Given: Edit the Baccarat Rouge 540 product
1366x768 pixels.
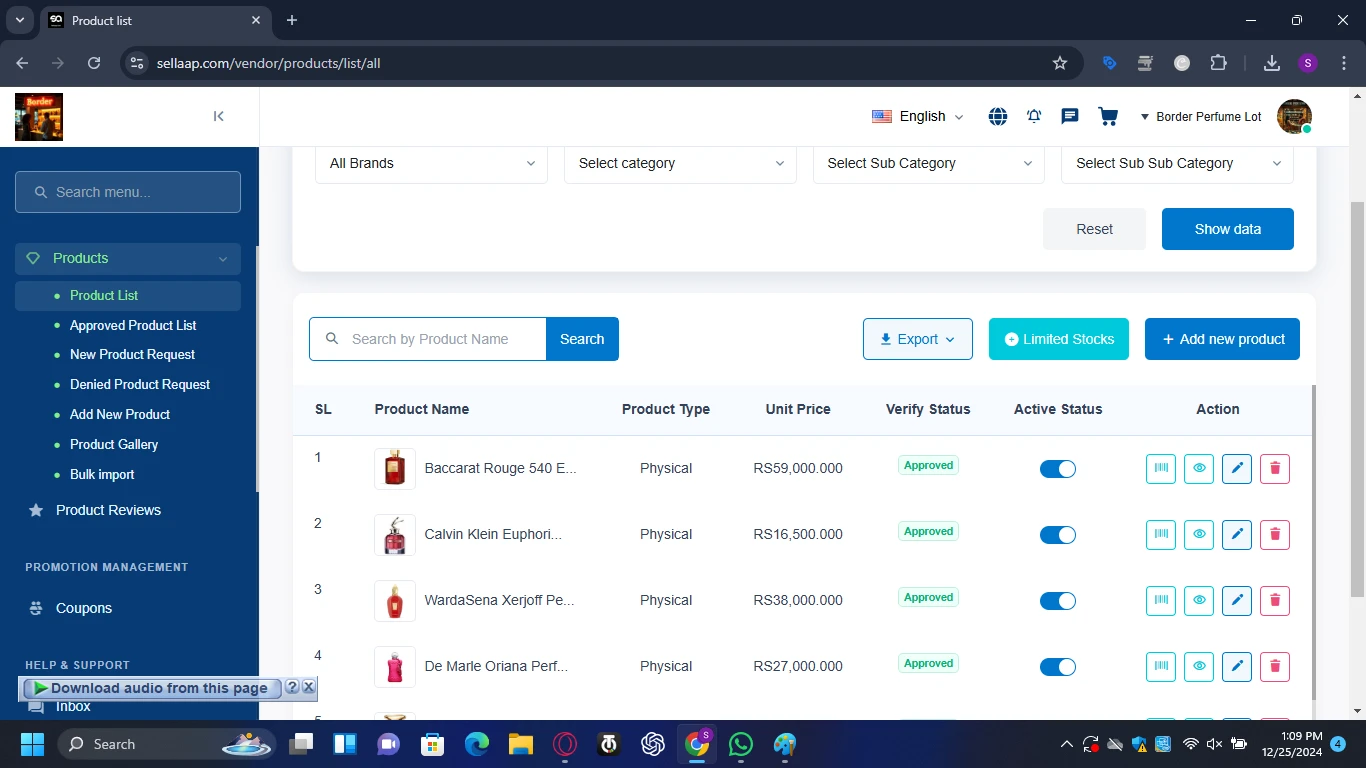Looking at the screenshot, I should click(1237, 468).
